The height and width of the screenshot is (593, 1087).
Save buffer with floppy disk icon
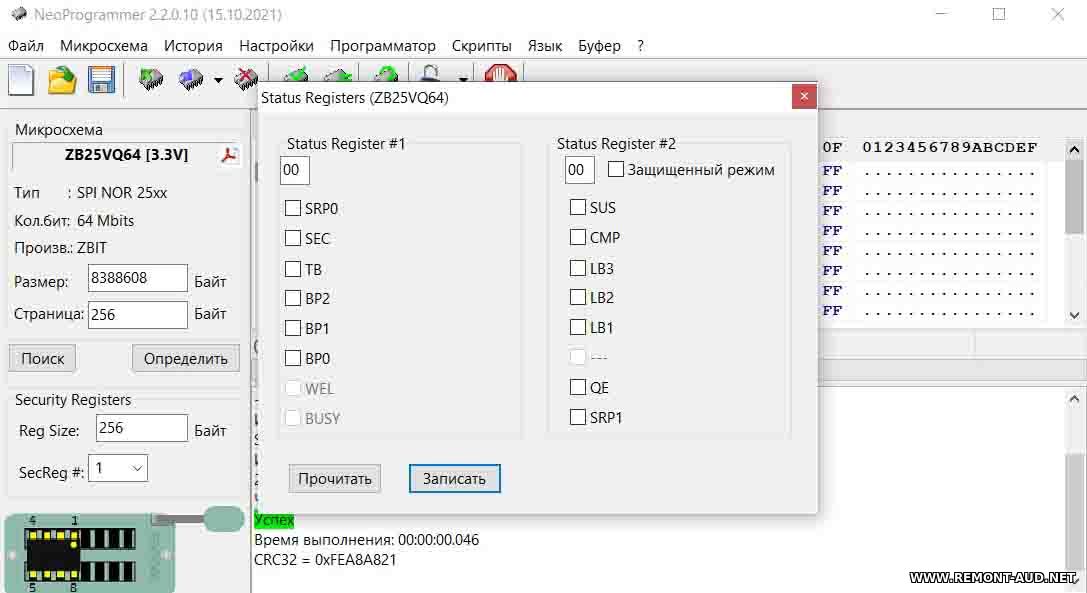coord(101,80)
